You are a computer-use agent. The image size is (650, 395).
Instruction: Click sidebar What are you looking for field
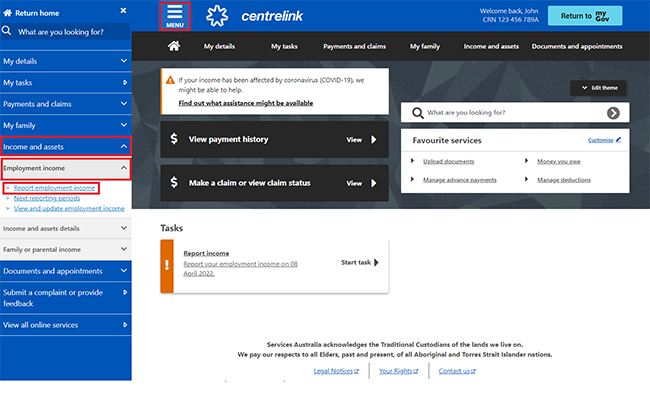(65, 32)
